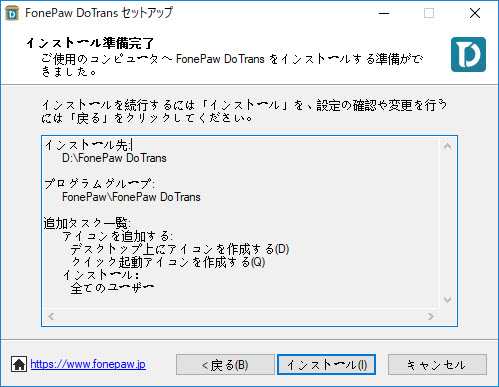Click the title bar installer icon
Image resolution: width=499 pixels, height=387 pixels.
point(12,13)
